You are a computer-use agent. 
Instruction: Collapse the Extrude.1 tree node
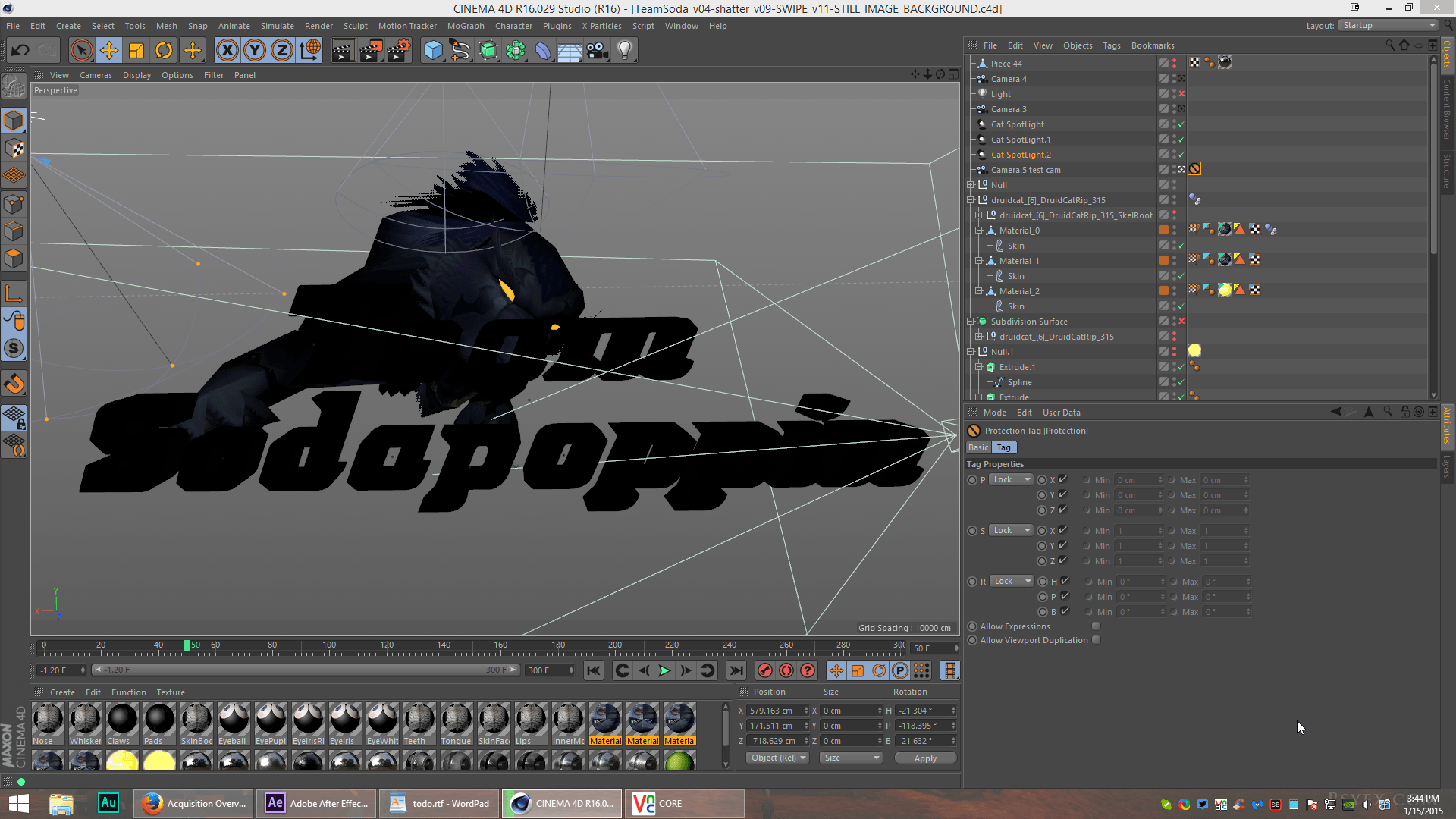[x=979, y=367]
